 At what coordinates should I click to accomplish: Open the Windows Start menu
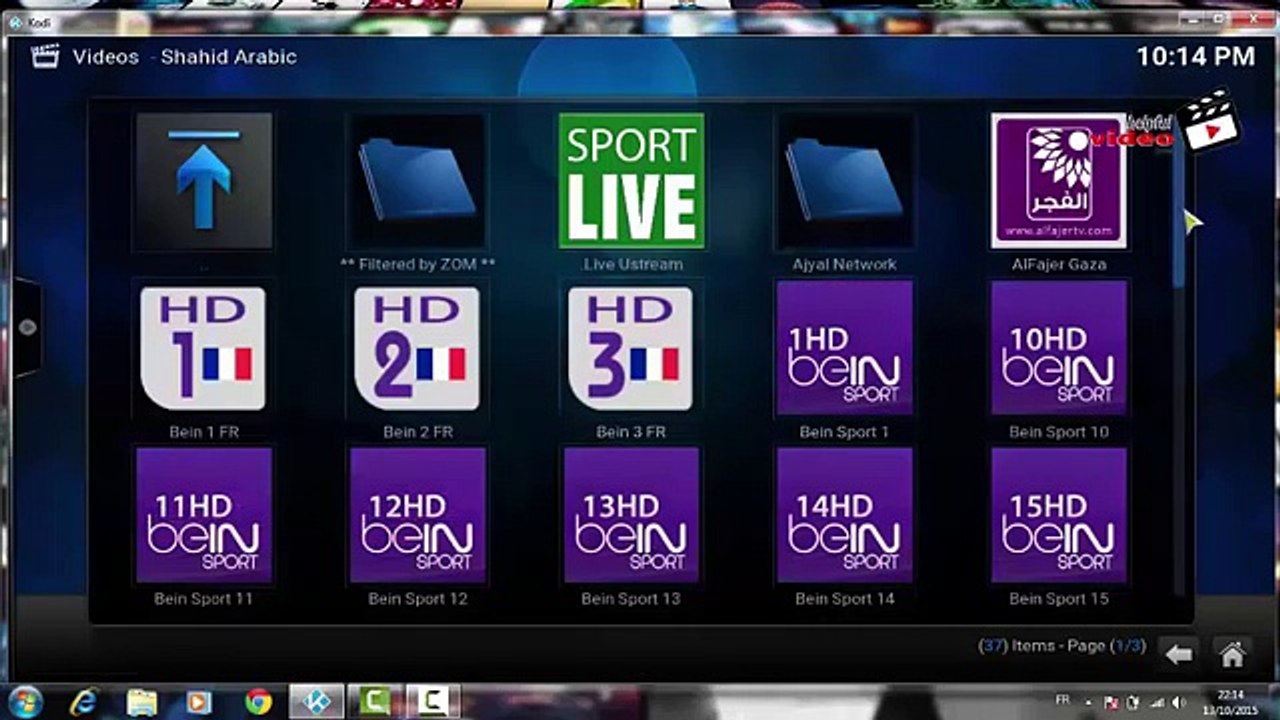tap(24, 702)
